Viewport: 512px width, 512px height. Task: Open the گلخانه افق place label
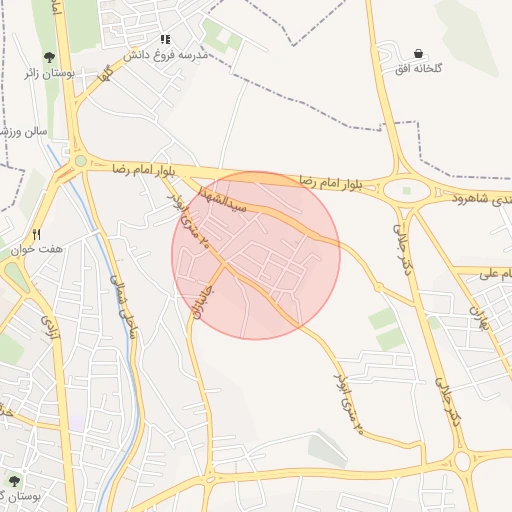tap(418, 69)
